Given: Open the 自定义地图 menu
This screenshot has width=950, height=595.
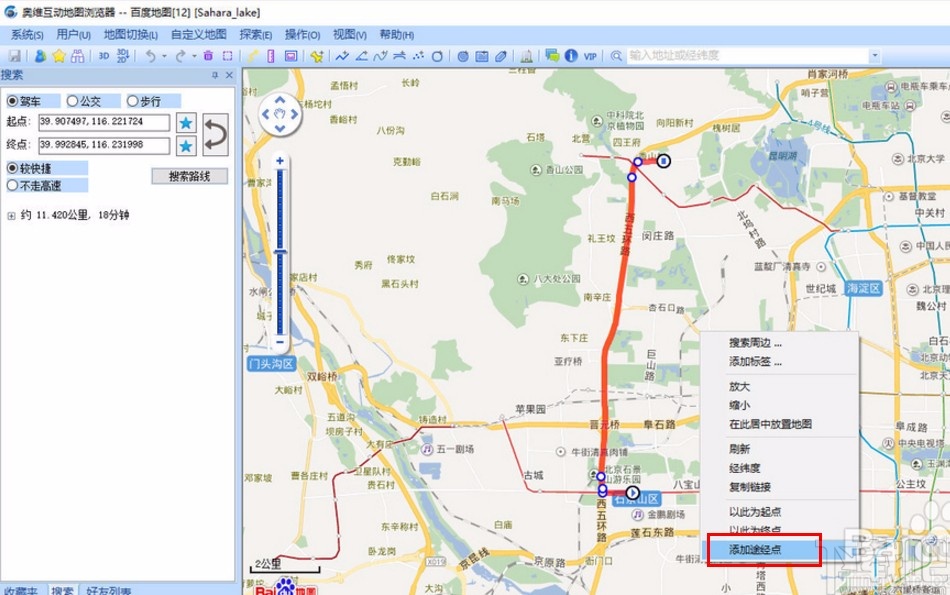Looking at the screenshot, I should (199, 35).
